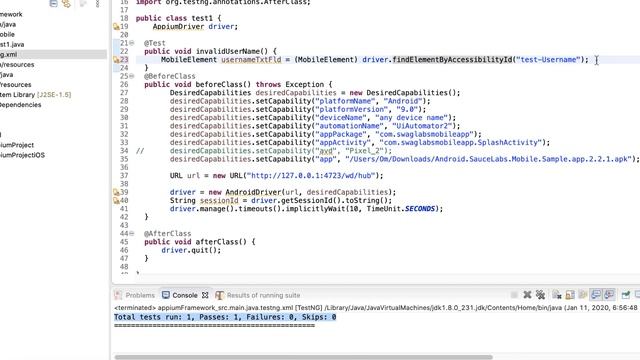Click Remove Launch single X icon
The image size is (640, 360).
pos(527,295)
